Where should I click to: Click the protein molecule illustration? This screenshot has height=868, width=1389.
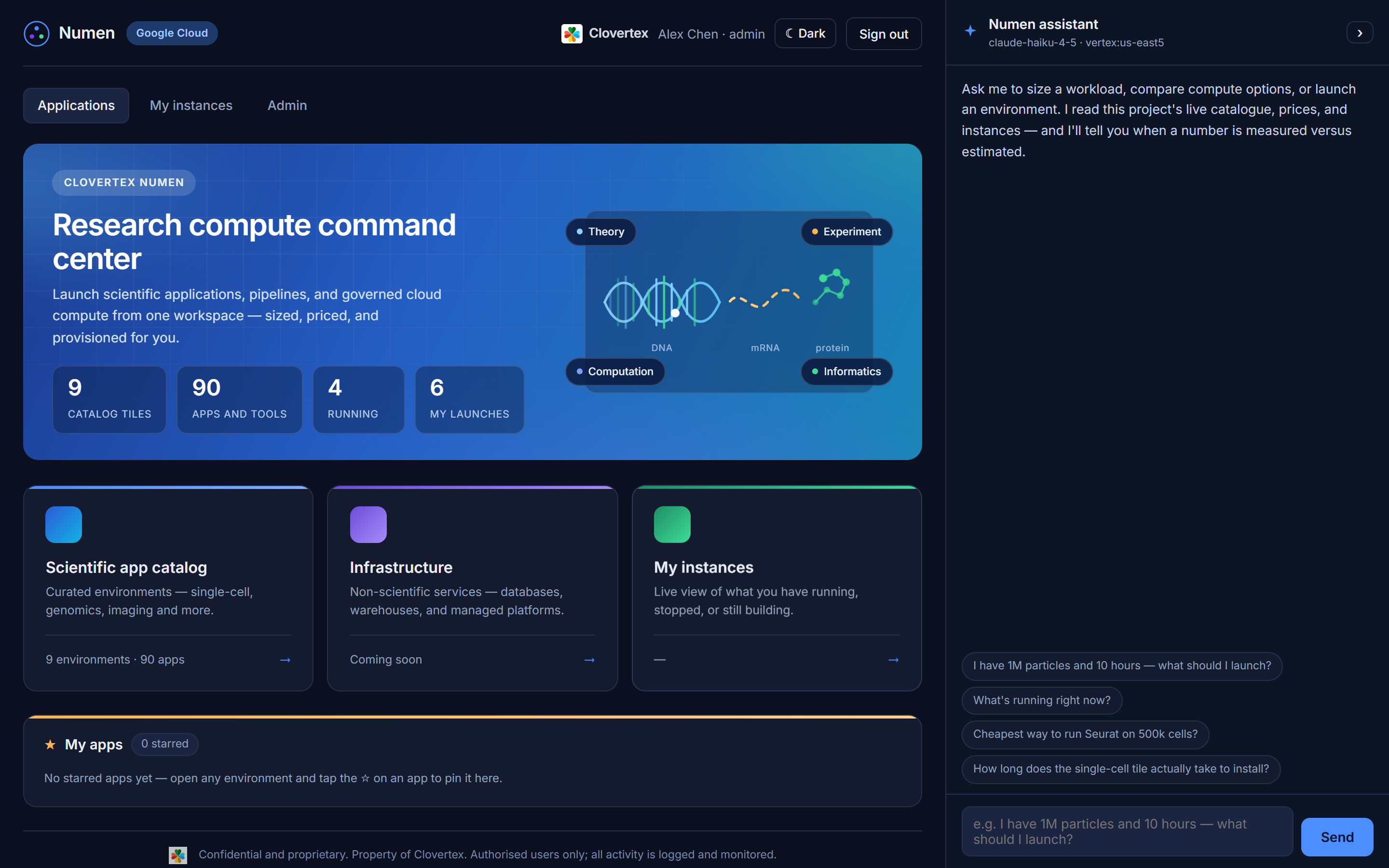831,286
